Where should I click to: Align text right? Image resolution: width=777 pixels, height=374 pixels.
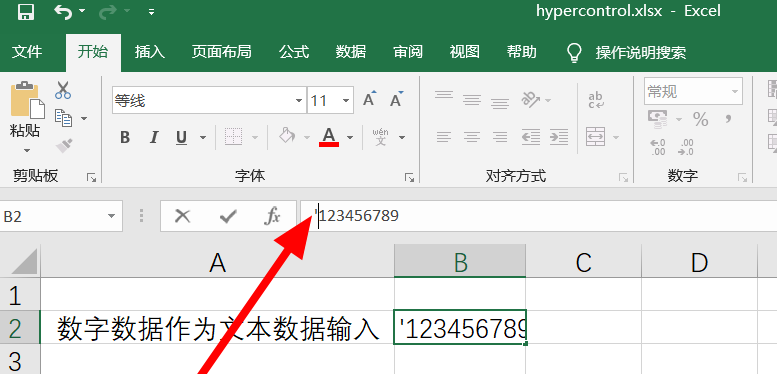click(500, 137)
